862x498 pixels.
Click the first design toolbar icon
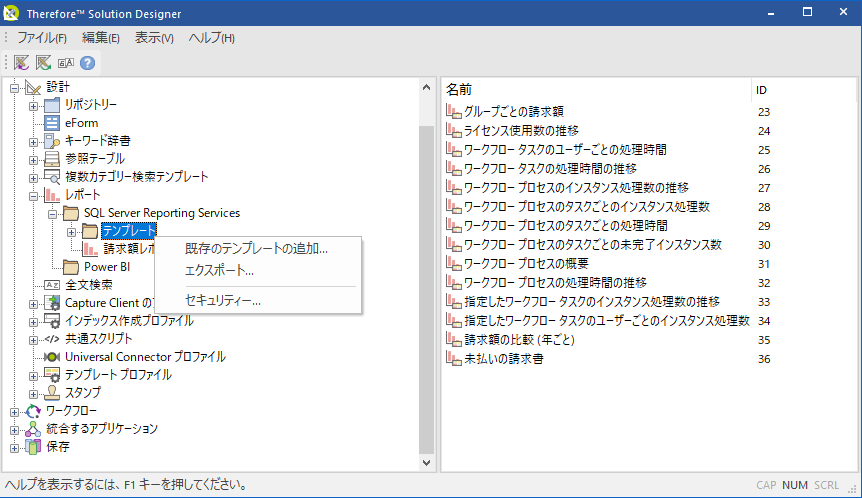21,62
